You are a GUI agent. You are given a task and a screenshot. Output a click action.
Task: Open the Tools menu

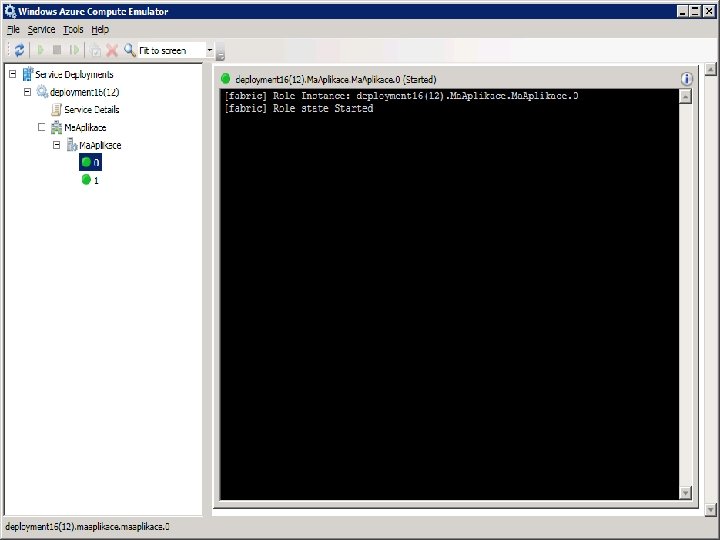pyautogui.click(x=73, y=29)
